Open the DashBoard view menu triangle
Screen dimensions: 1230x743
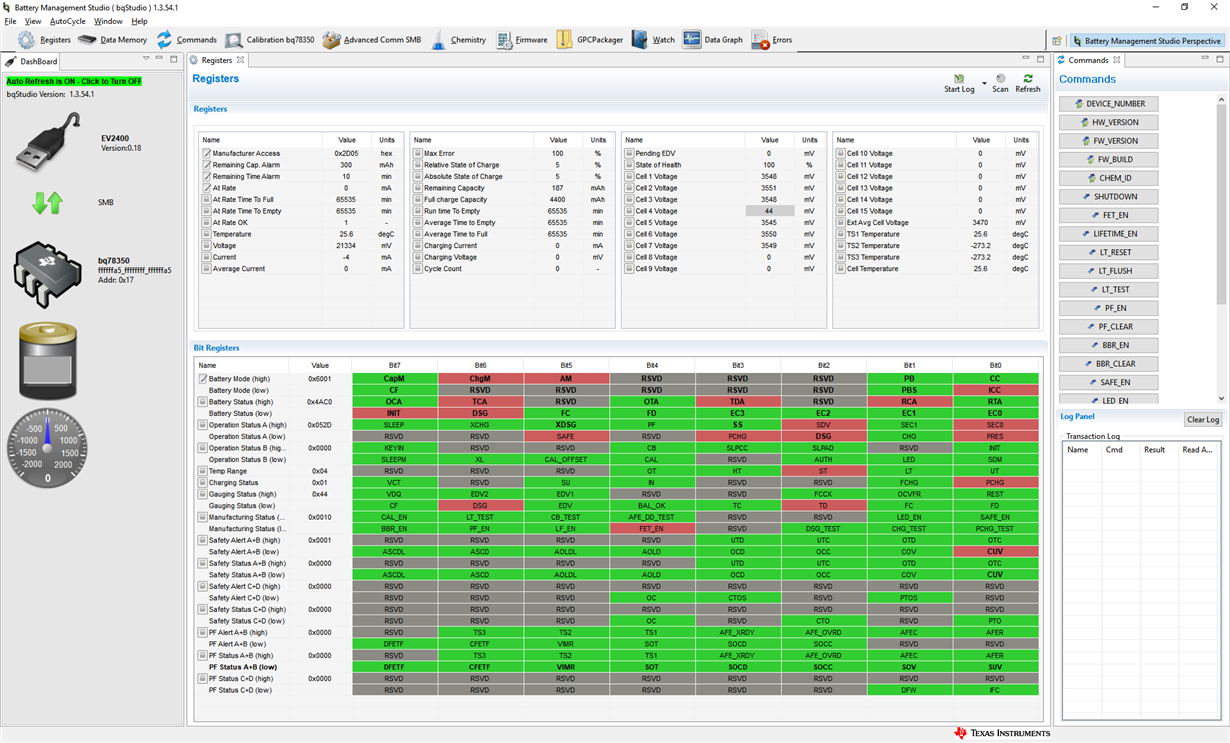[146, 60]
